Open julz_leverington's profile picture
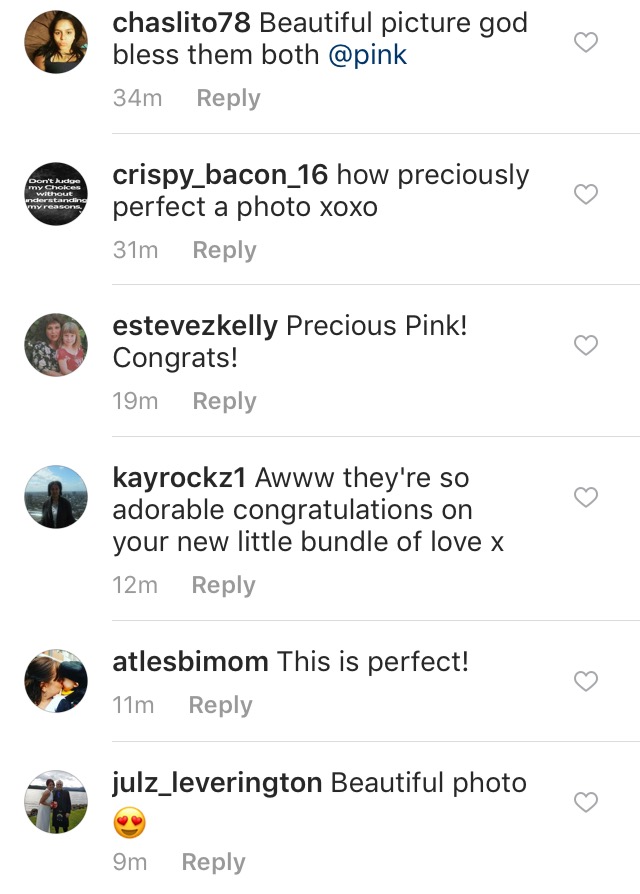 [56, 802]
